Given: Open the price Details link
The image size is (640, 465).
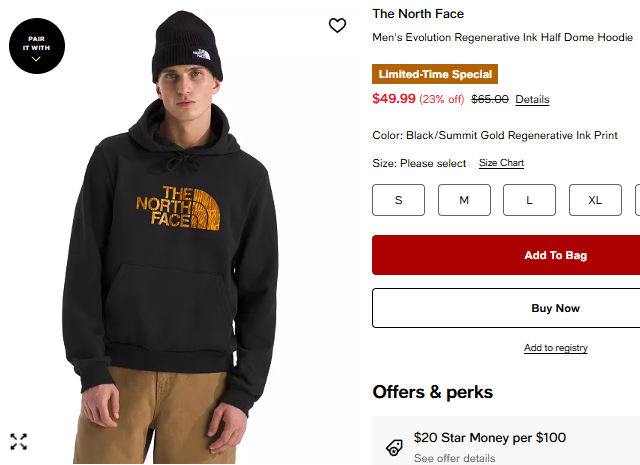Looking at the screenshot, I should tap(532, 99).
